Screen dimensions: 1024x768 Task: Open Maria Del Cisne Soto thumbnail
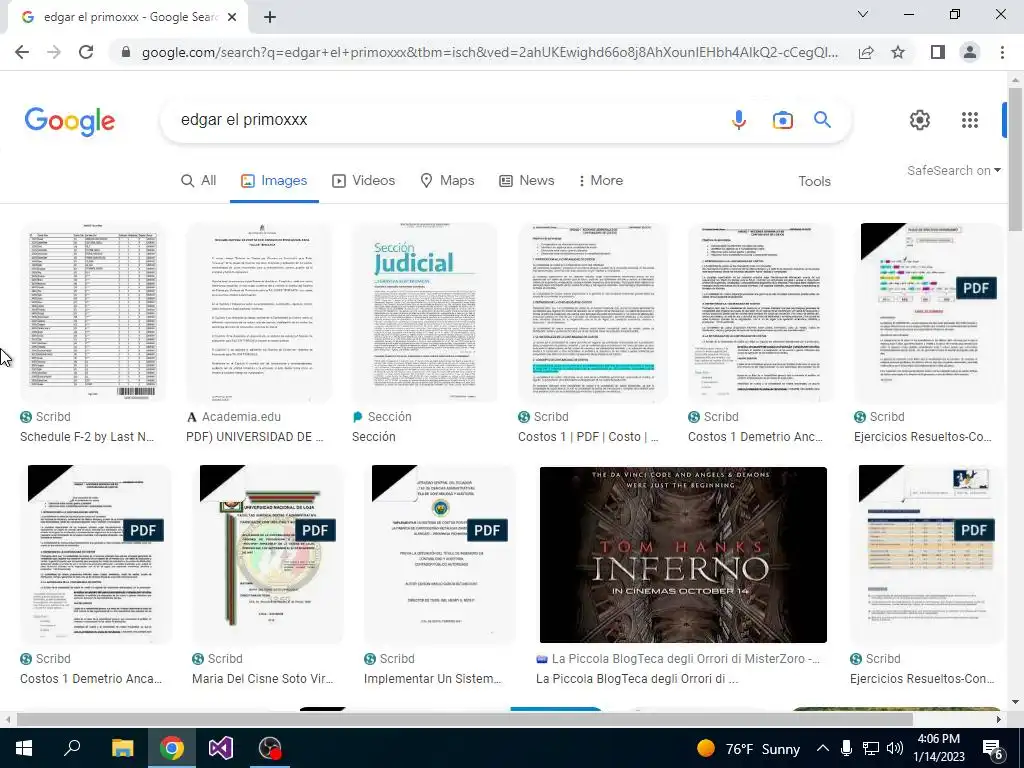pyautogui.click(x=268, y=554)
